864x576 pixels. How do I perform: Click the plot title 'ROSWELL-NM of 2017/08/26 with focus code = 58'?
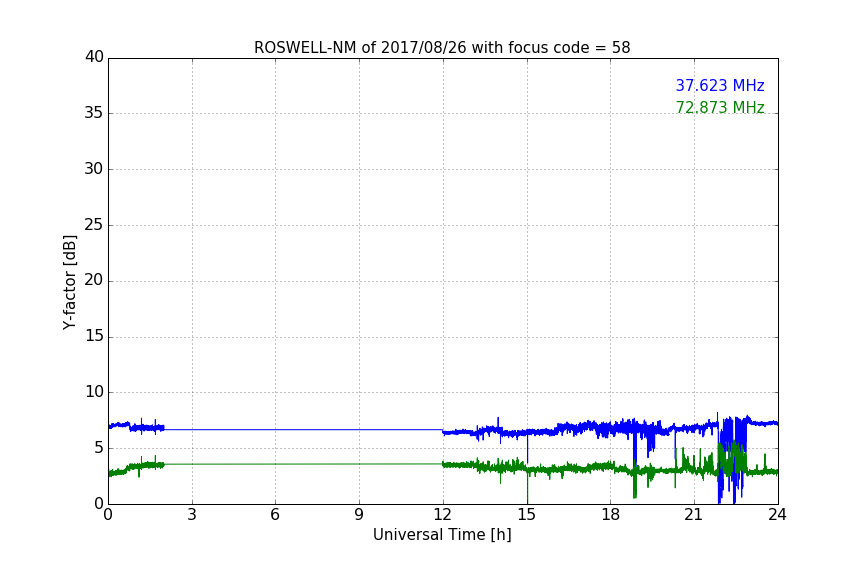pos(442,48)
